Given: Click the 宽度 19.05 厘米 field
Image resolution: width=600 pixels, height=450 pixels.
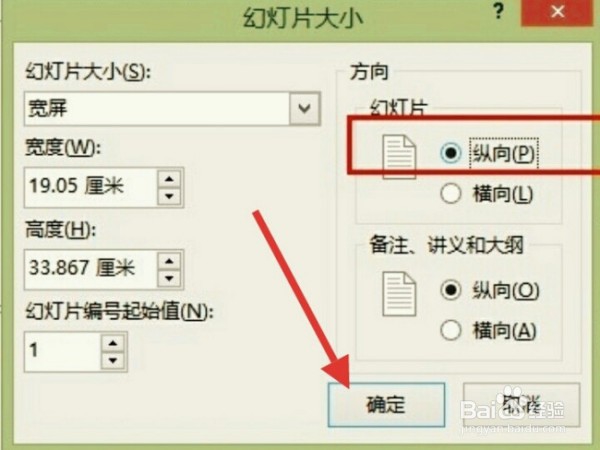Looking at the screenshot, I should (x=91, y=188).
